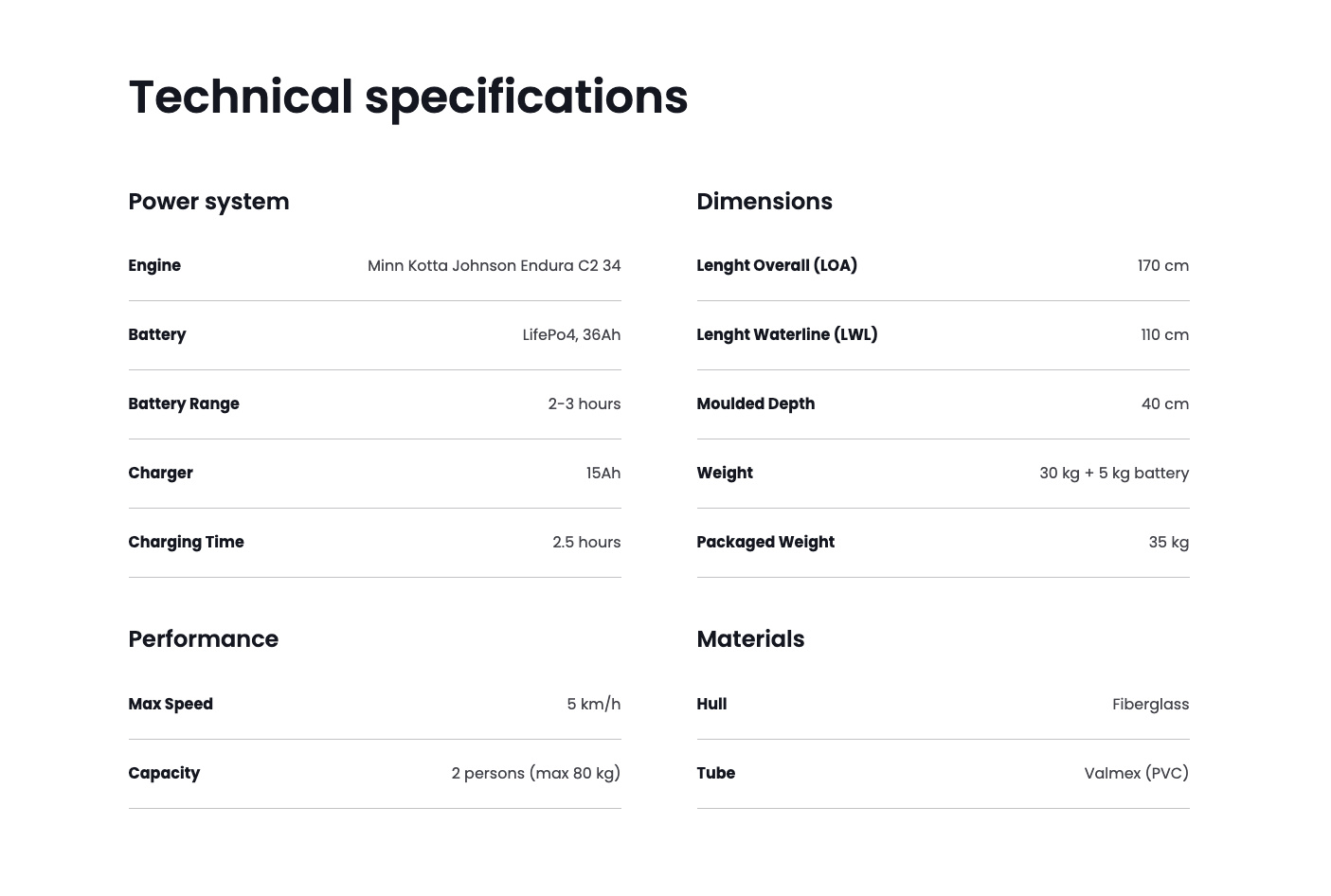This screenshot has height=896, width=1331.
Task: Click the 2 persons (max 80 kg) value
Action: 535,774
